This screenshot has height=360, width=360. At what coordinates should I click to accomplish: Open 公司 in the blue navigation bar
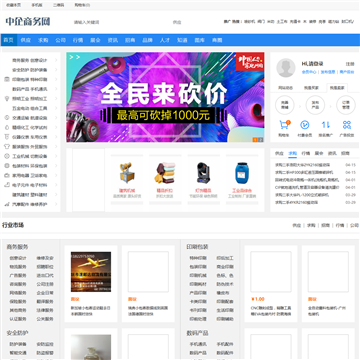pyautogui.click(x=60, y=40)
